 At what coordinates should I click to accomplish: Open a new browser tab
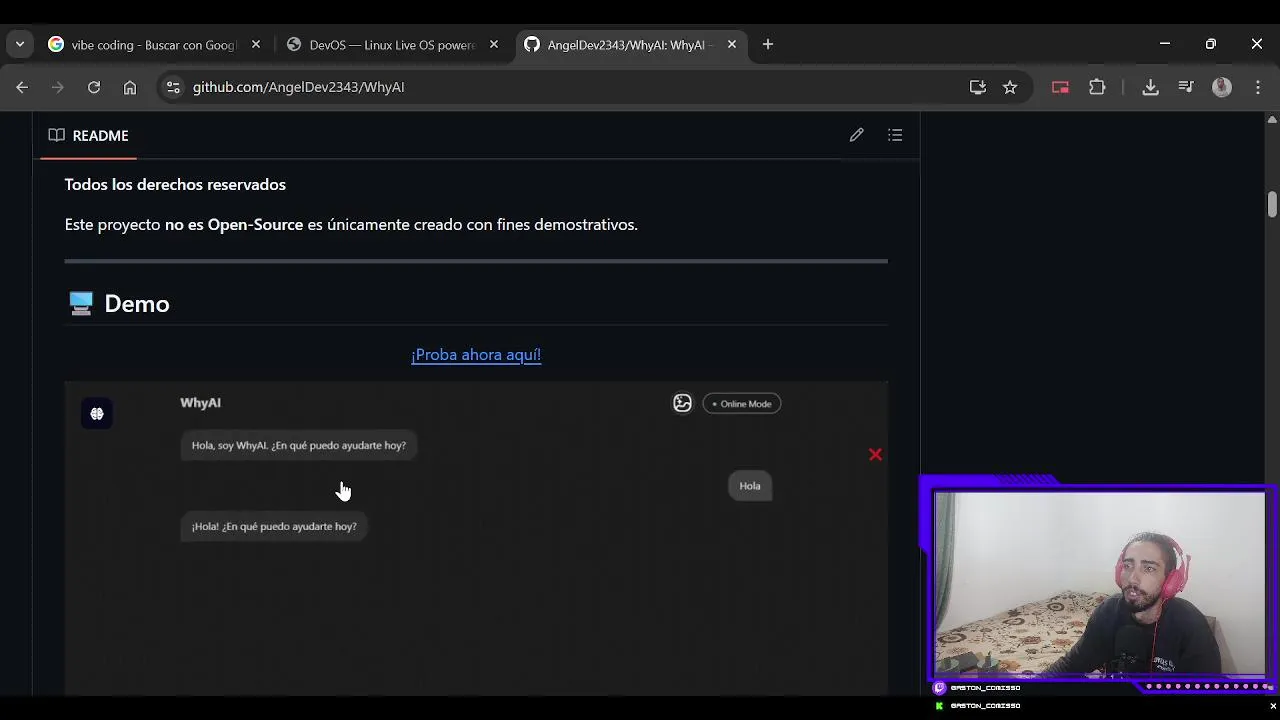point(768,44)
